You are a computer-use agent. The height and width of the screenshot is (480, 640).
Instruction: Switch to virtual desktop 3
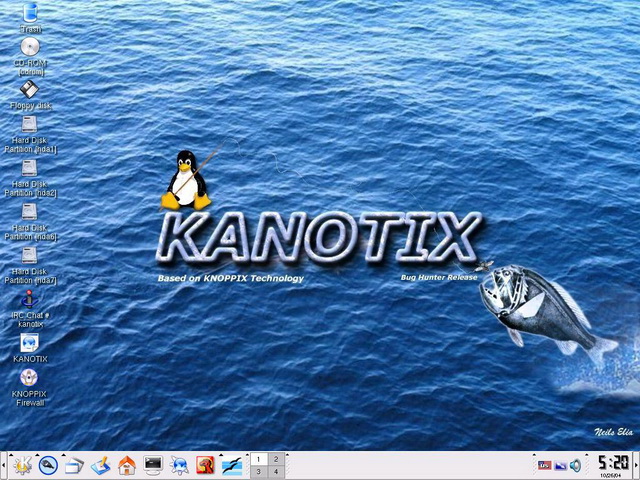[258, 472]
